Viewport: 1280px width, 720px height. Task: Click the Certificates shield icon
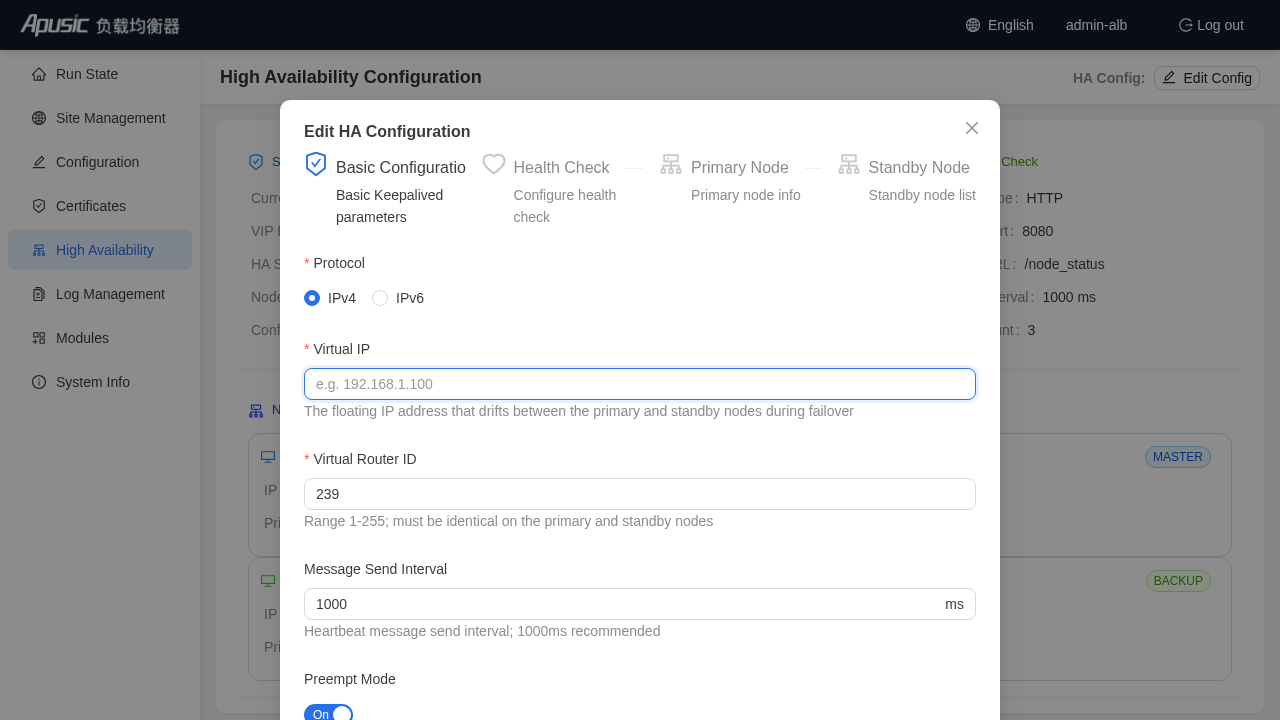(x=39, y=206)
